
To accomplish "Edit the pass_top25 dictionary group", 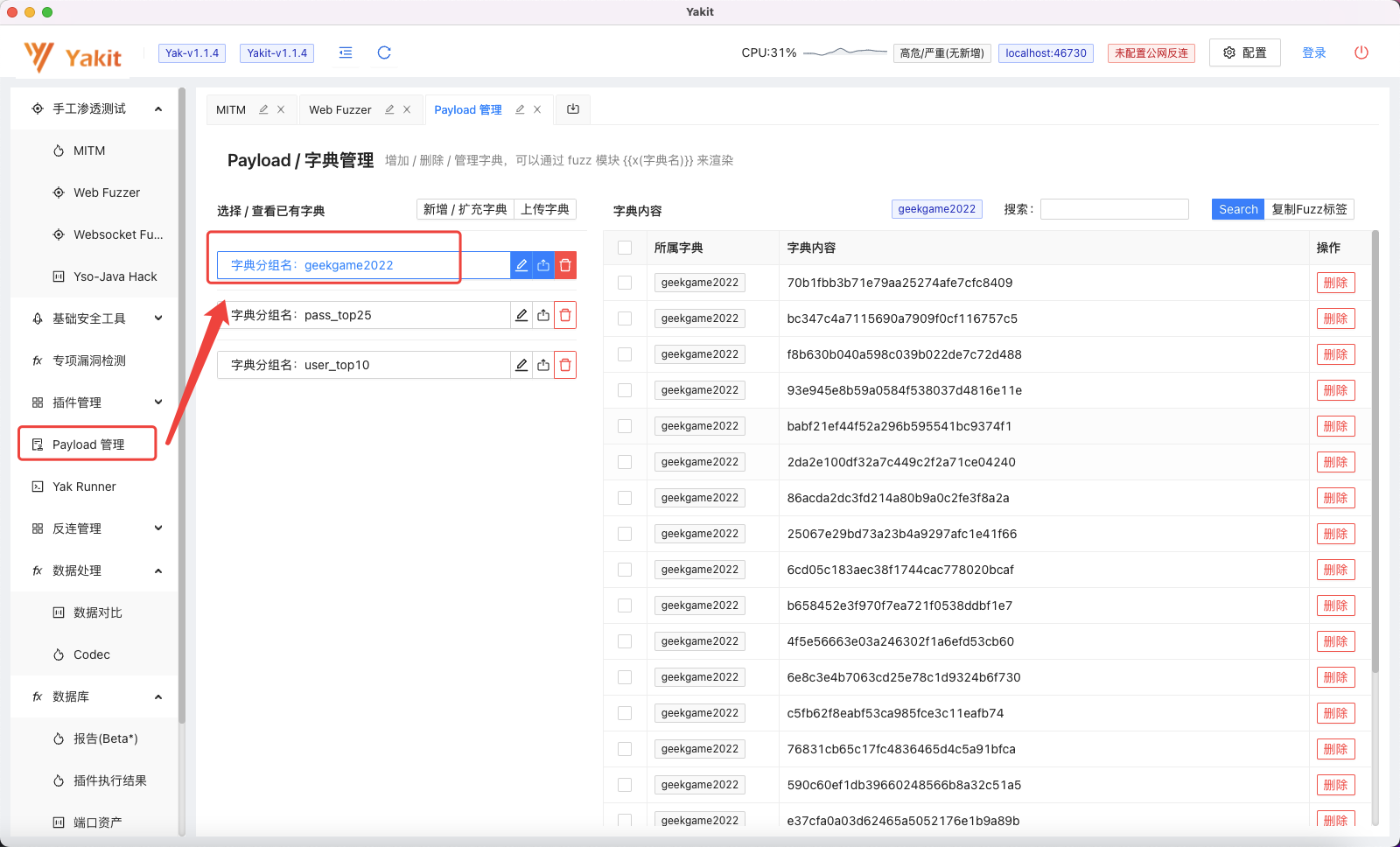I will tap(521, 315).
